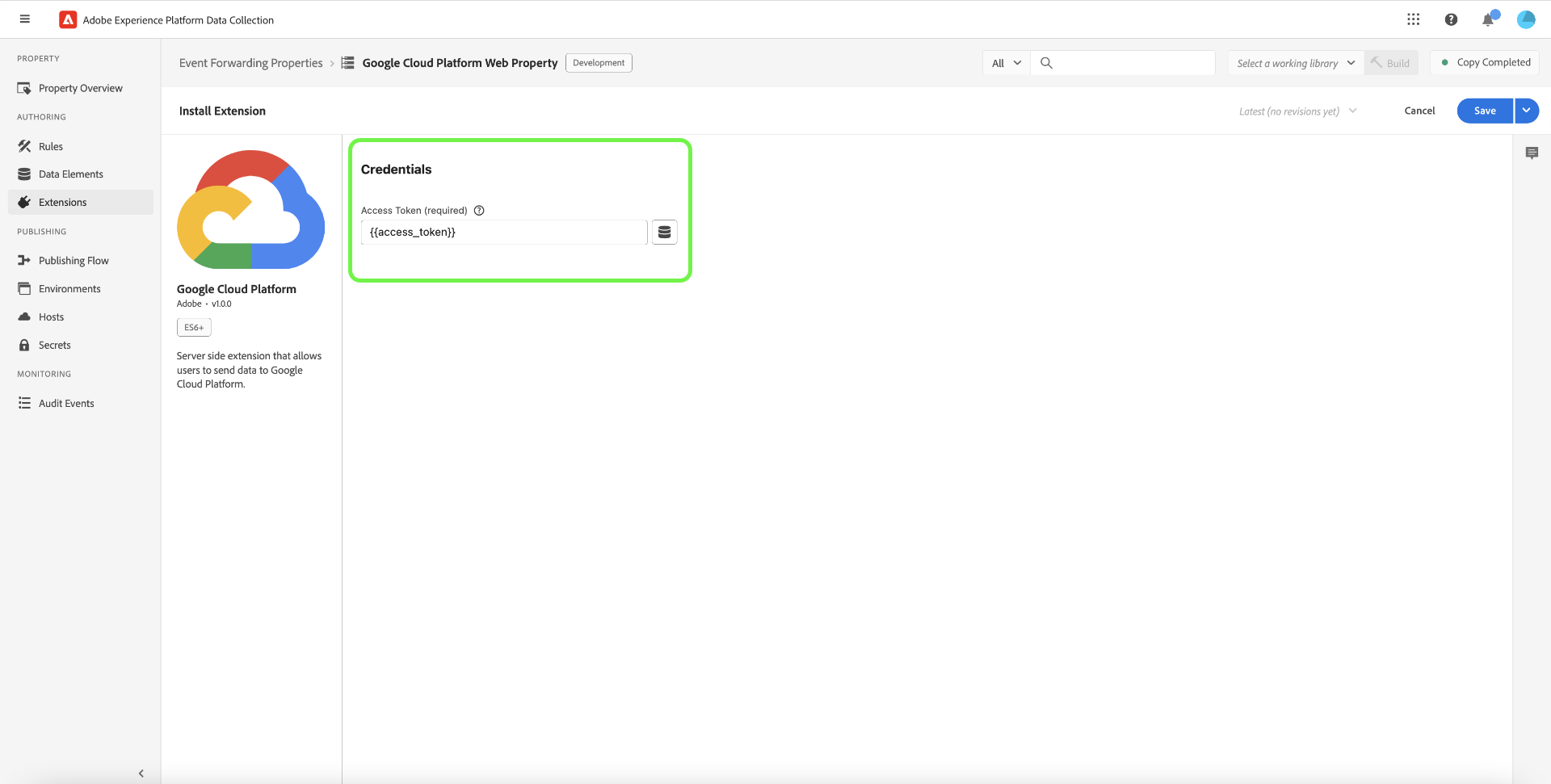Viewport: 1551px width, 784px height.
Task: Open the app switcher grid
Action: coord(1413,19)
